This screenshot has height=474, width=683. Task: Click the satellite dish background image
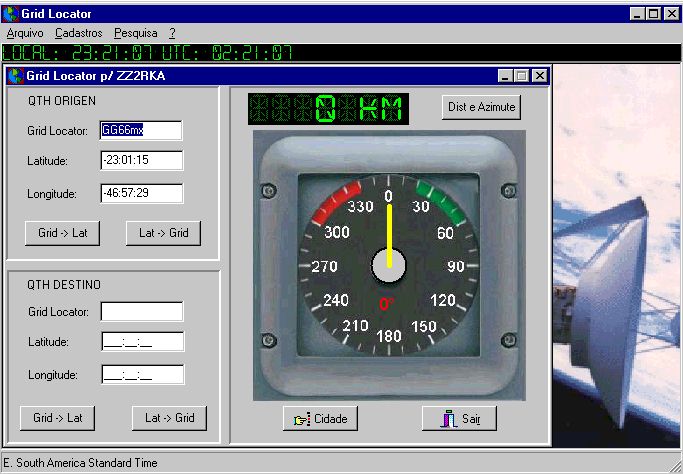(x=616, y=256)
